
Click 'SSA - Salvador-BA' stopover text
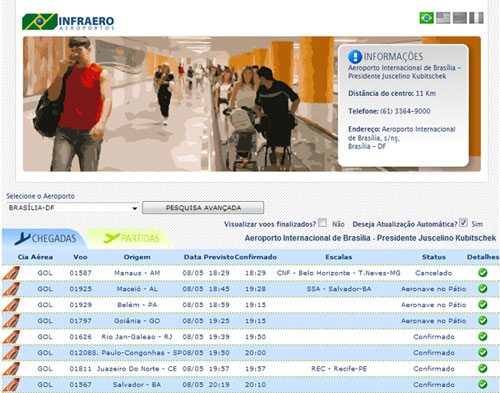[339, 289]
